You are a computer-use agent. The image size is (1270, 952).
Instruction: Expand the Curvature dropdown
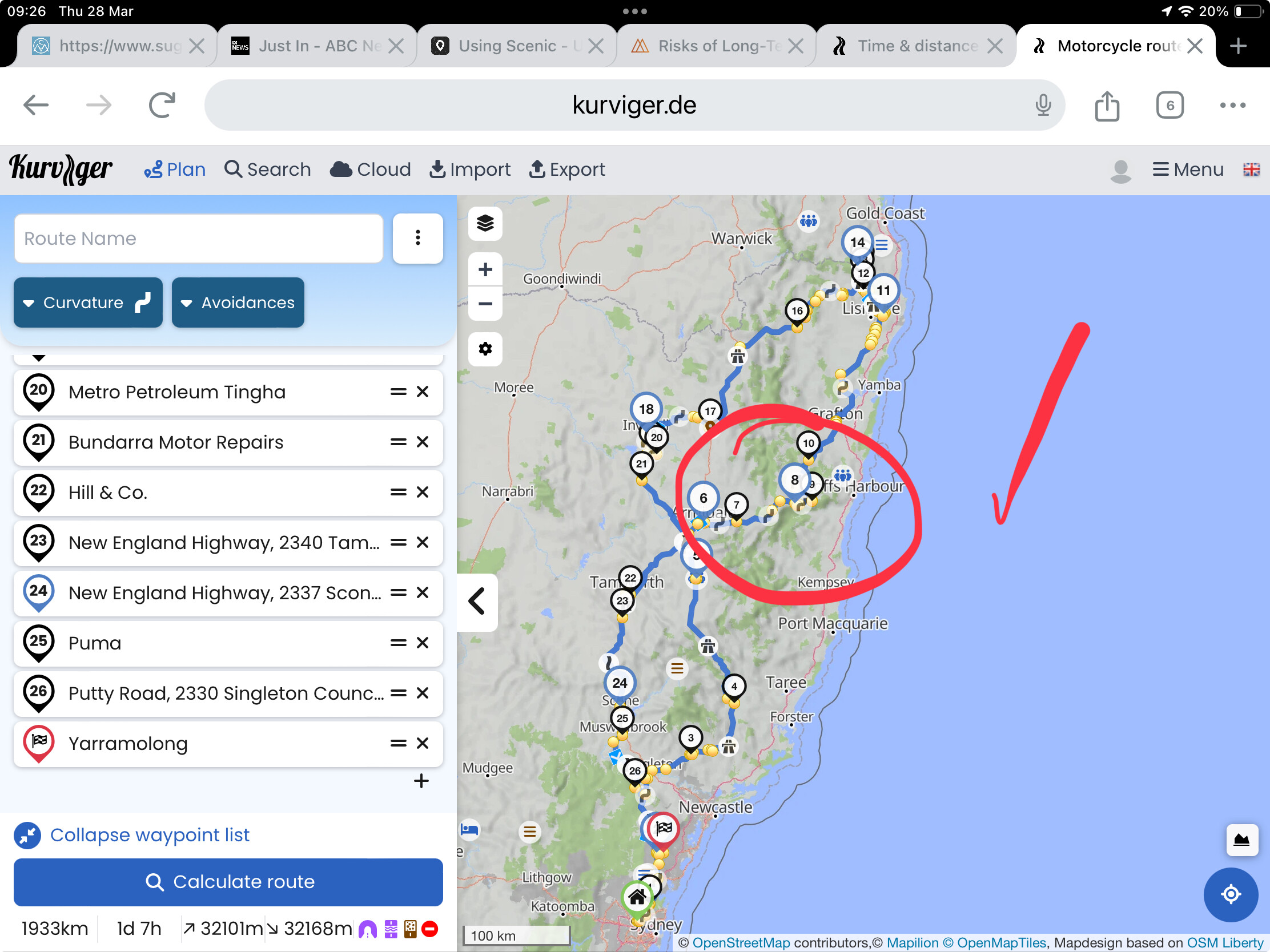click(88, 302)
